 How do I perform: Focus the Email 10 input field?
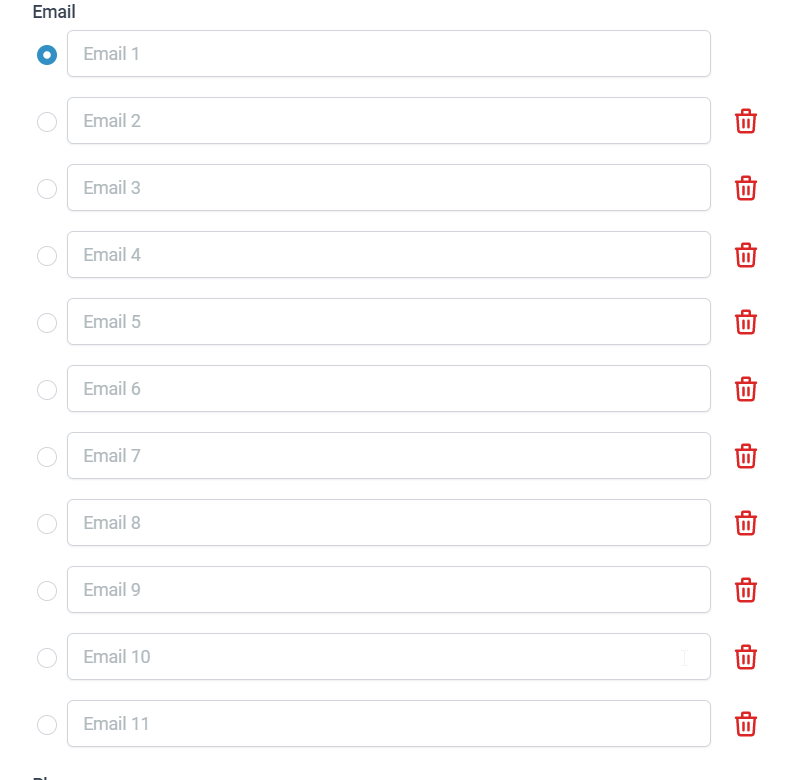pos(389,657)
